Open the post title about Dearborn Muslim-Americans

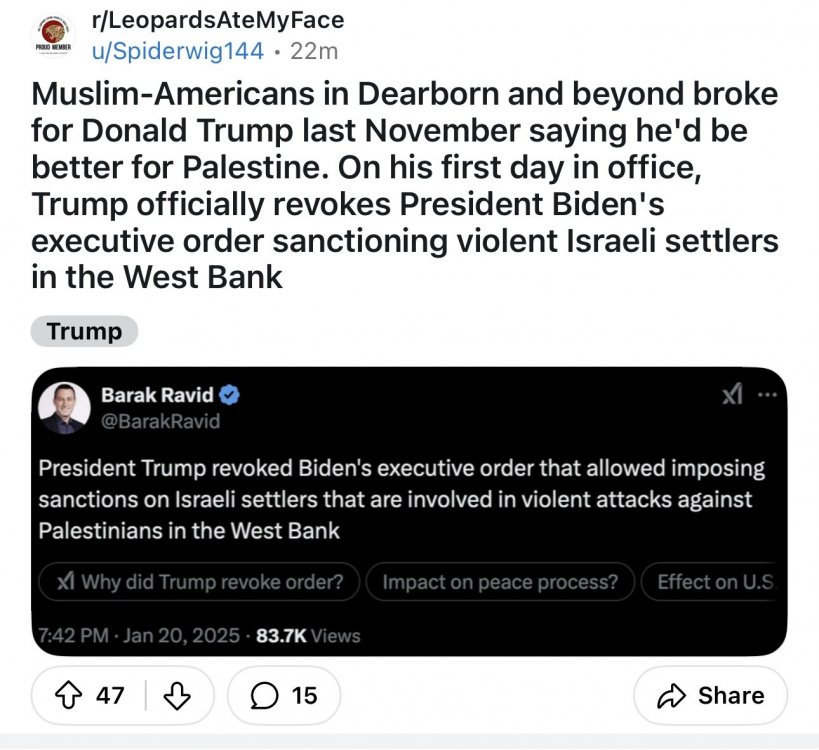point(405,185)
